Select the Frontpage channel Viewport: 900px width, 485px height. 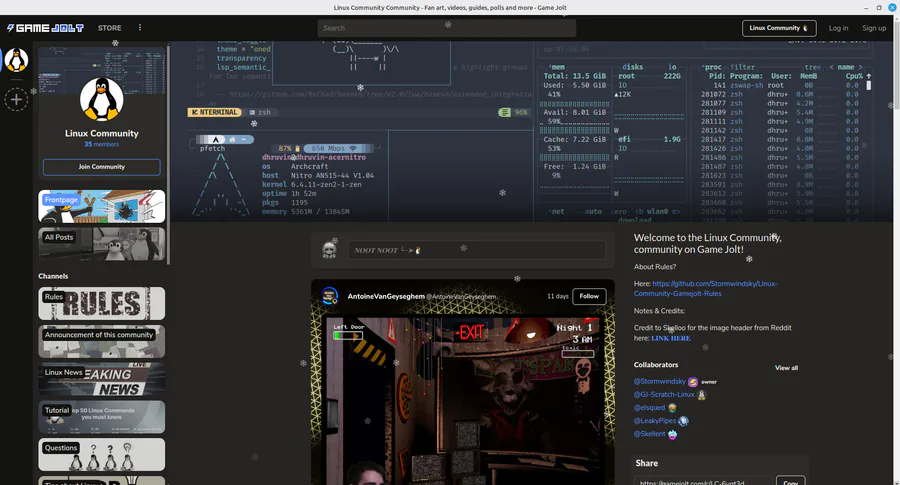pyautogui.click(x=102, y=206)
